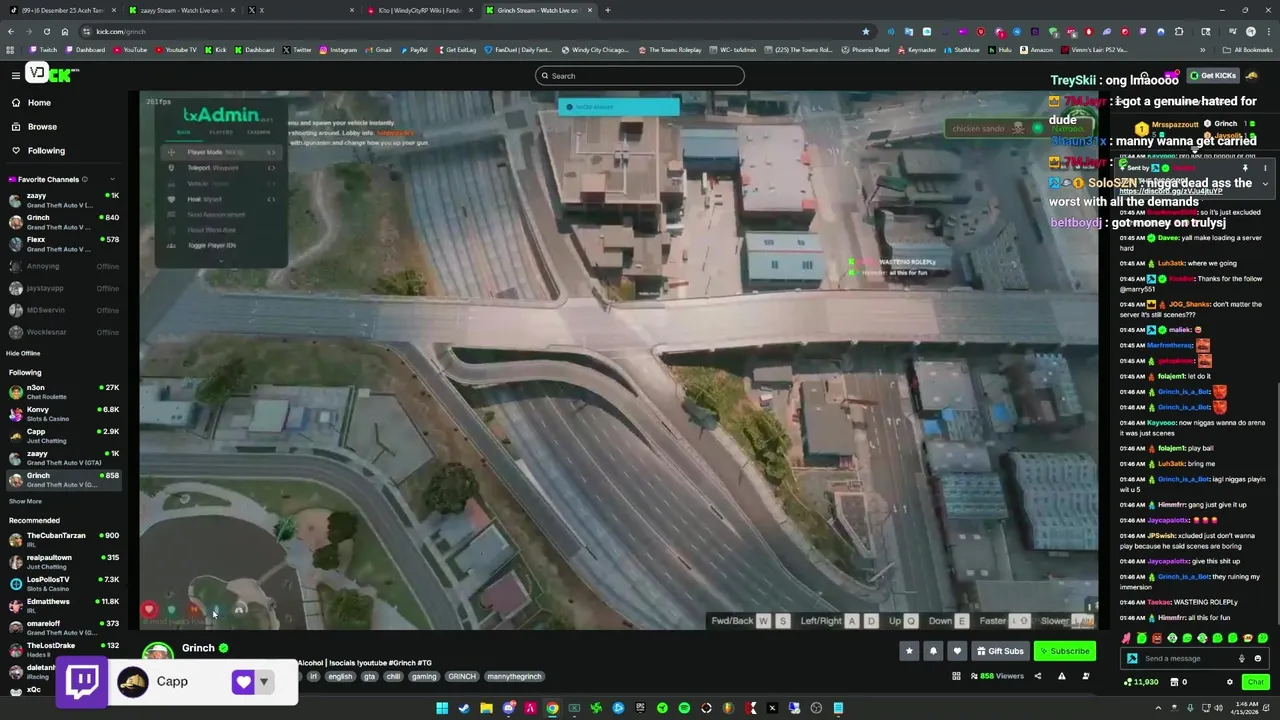Open Edmatthews recommended channel
This screenshot has height=720, width=1280.
[62, 606]
